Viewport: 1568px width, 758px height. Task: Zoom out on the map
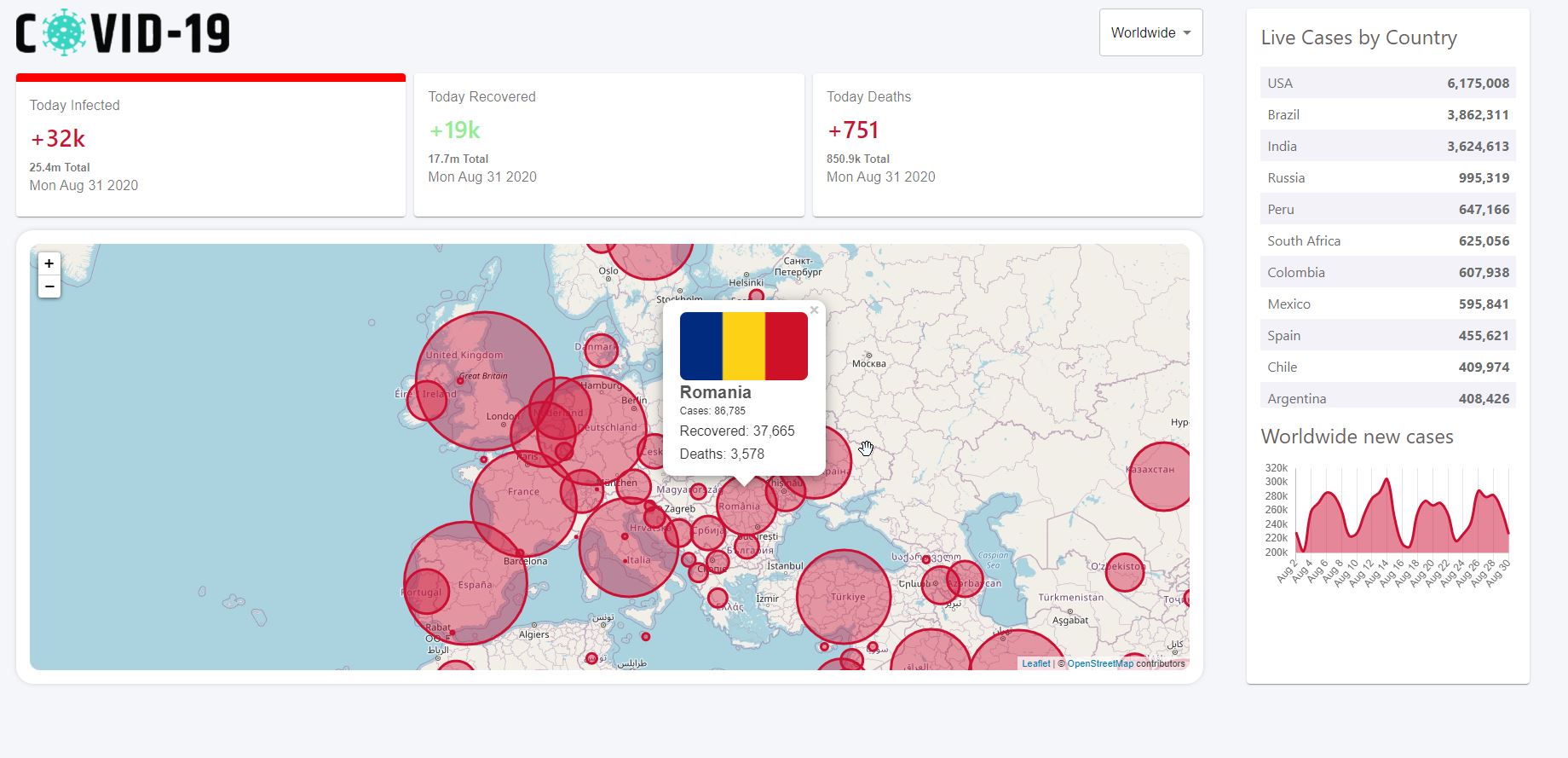pos(49,286)
